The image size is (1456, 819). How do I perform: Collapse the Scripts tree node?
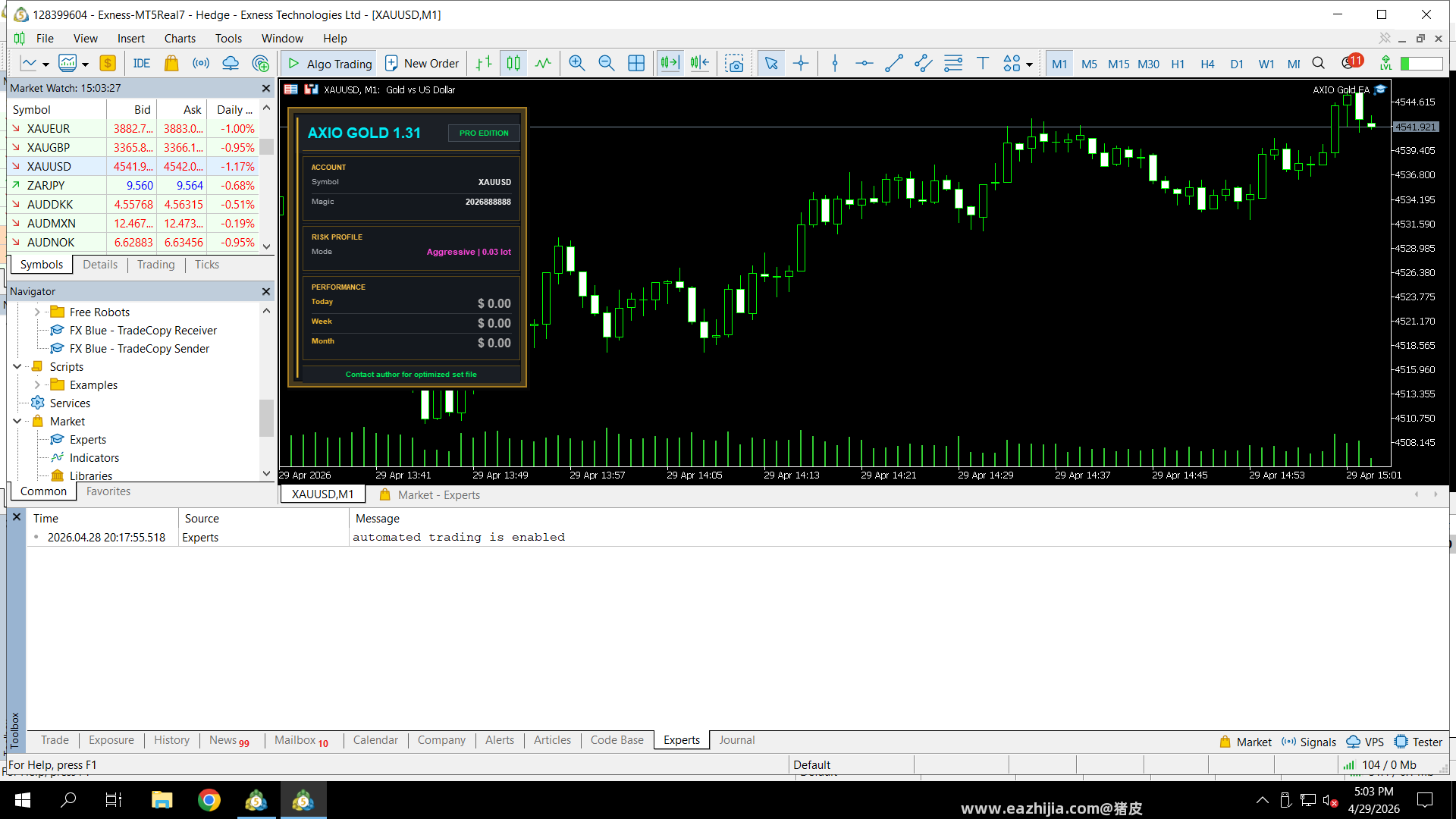coord(17,367)
